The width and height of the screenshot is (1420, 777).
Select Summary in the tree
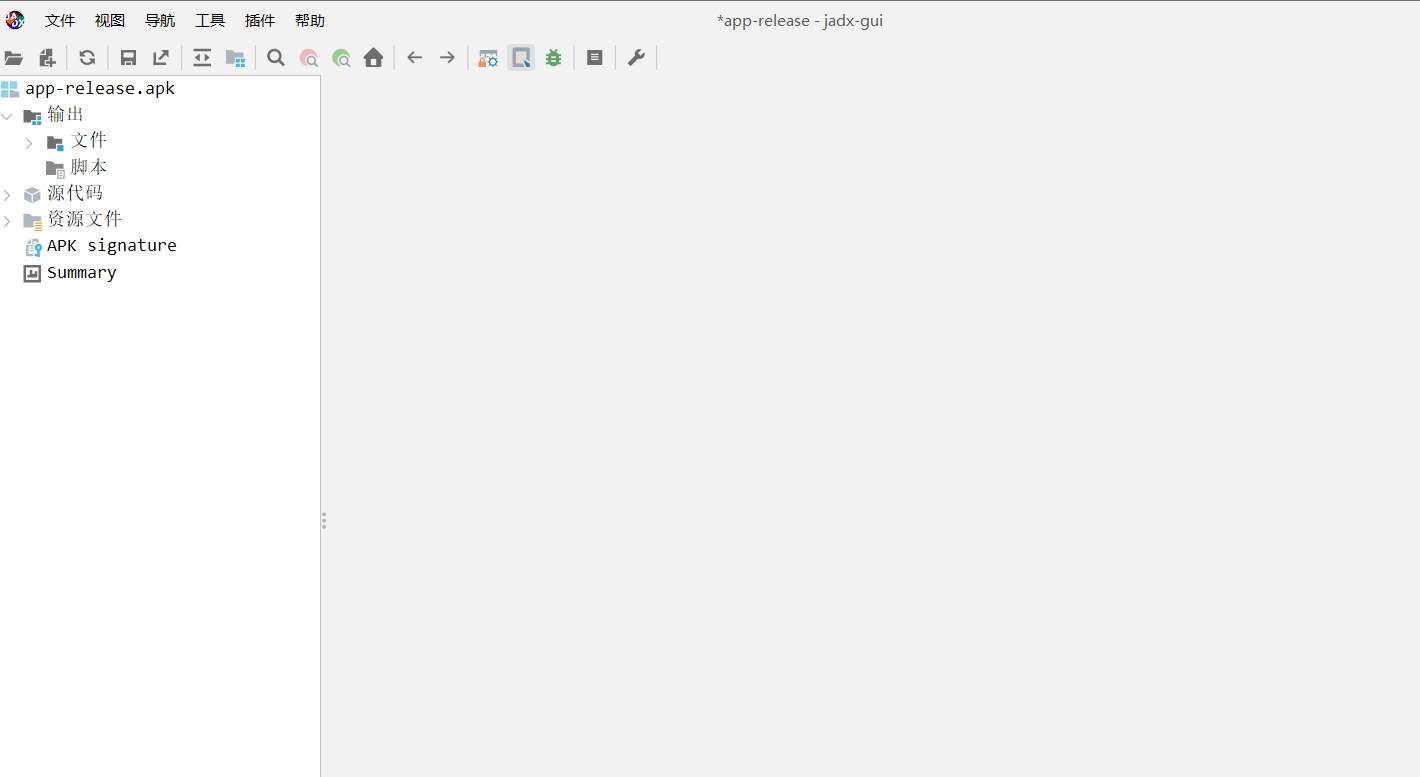(82, 273)
